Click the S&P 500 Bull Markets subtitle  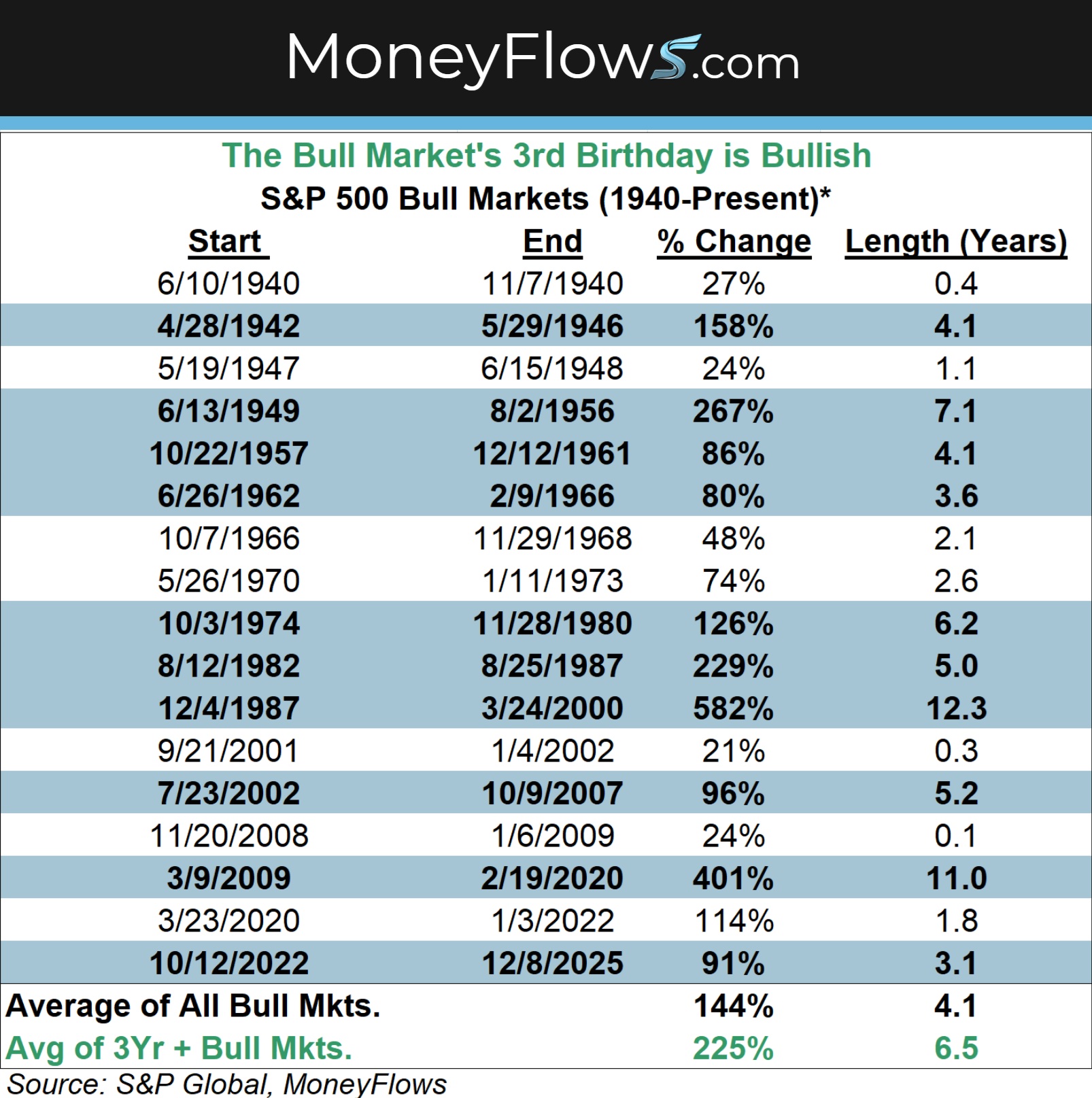point(546,199)
